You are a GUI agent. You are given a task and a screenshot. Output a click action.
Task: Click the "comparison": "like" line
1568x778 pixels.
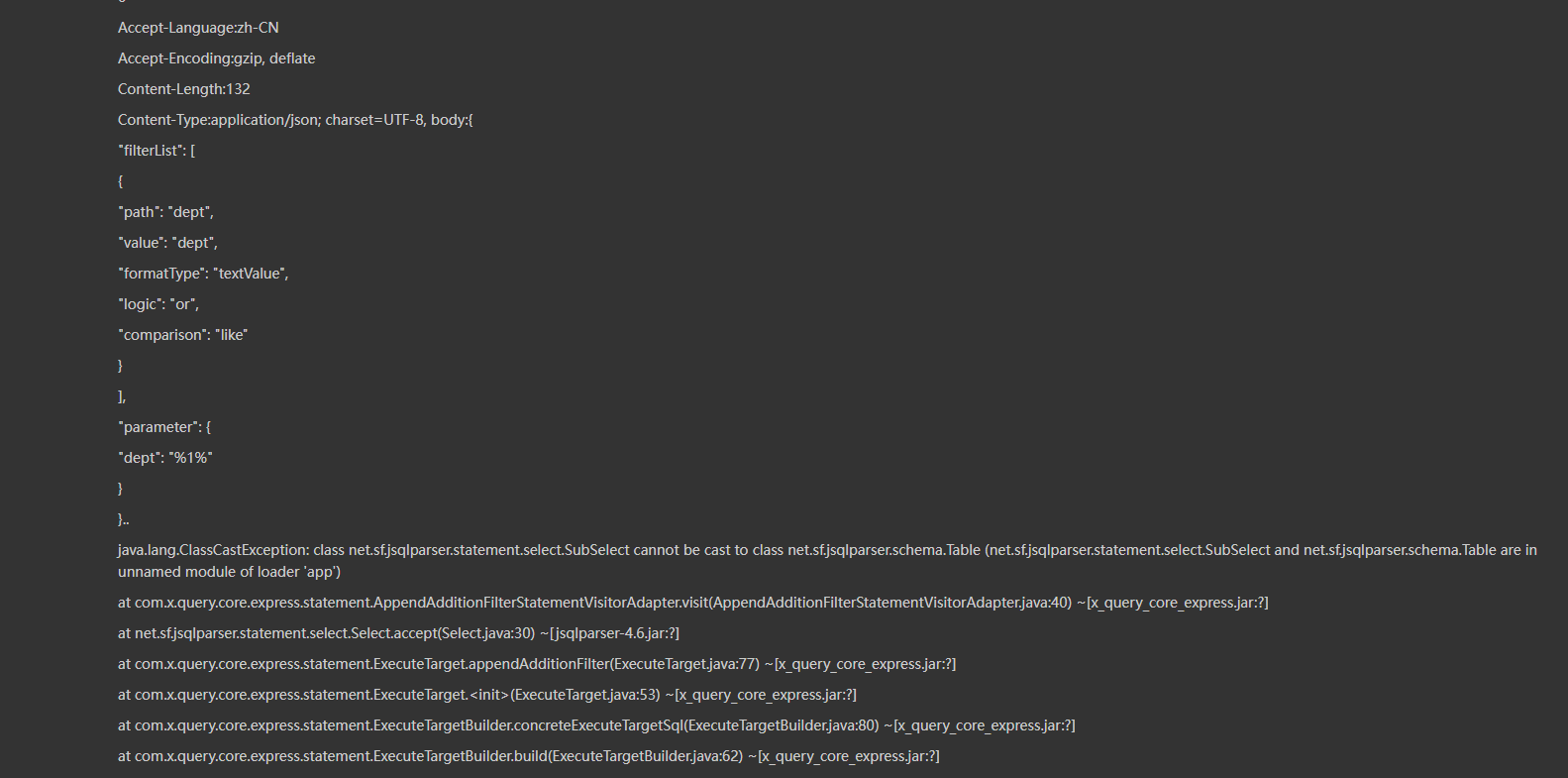pos(182,335)
